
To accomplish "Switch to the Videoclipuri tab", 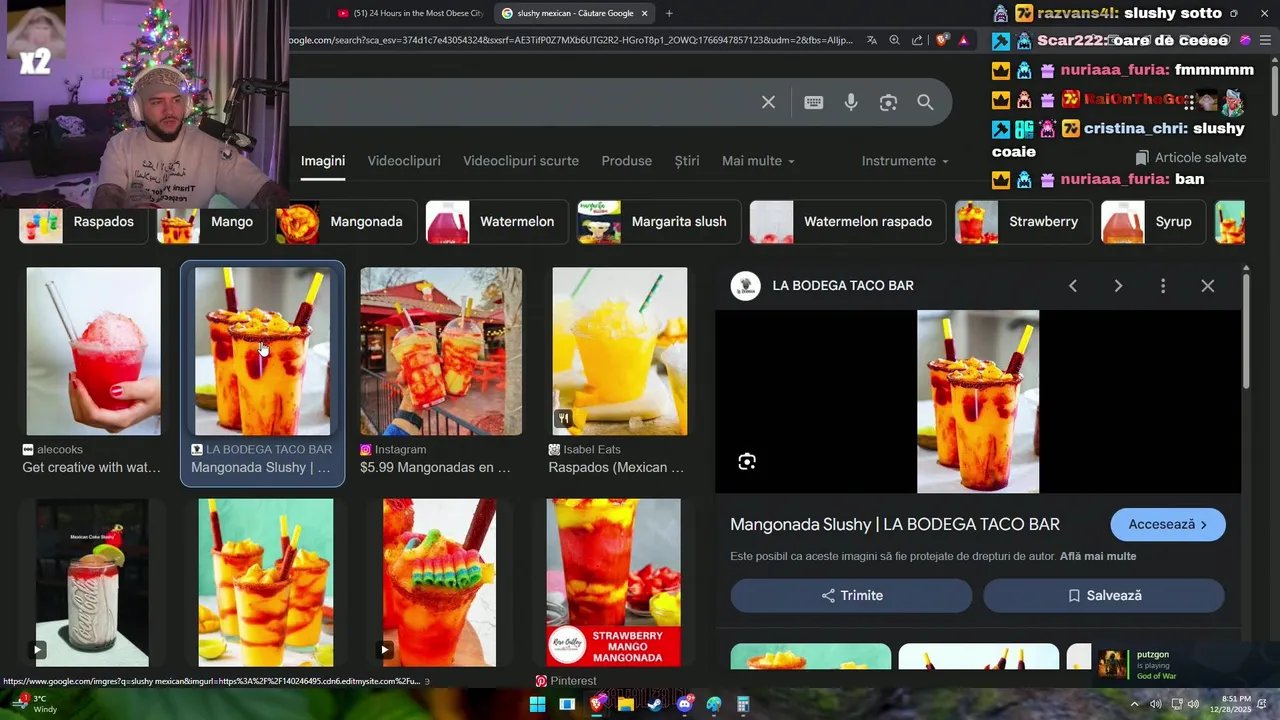I will (x=404, y=161).
